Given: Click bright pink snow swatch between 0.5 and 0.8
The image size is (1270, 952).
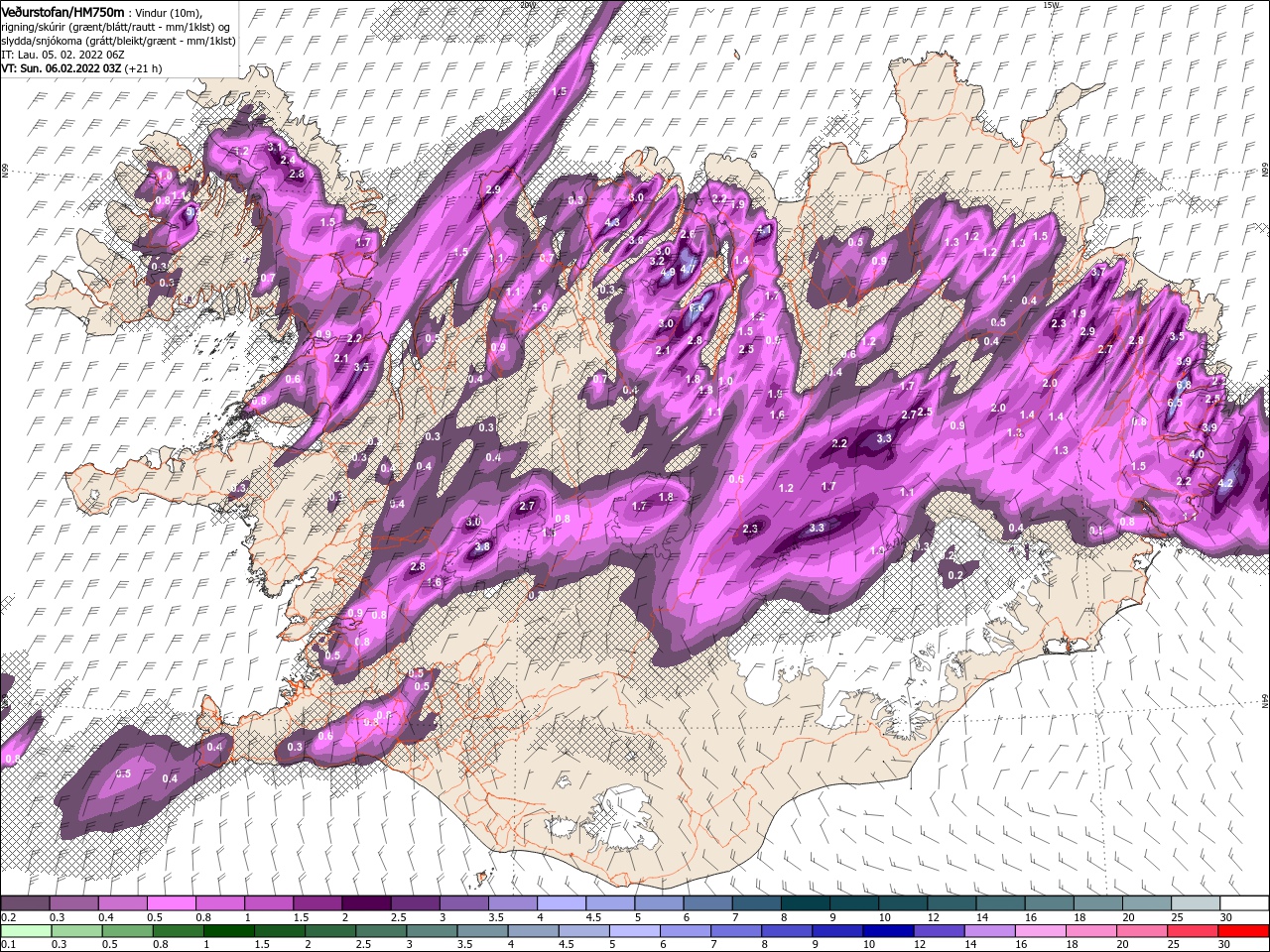Looking at the screenshot, I should pyautogui.click(x=172, y=903).
